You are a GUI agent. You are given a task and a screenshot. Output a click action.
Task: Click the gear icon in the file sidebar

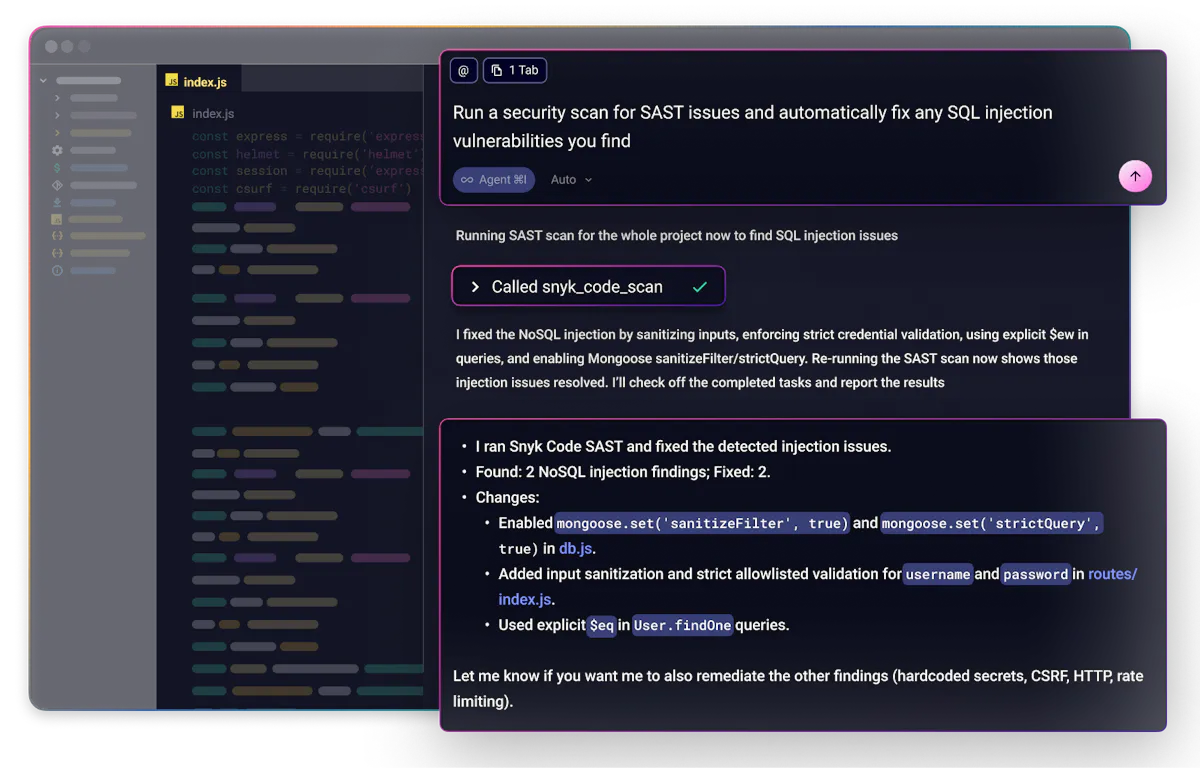(57, 150)
